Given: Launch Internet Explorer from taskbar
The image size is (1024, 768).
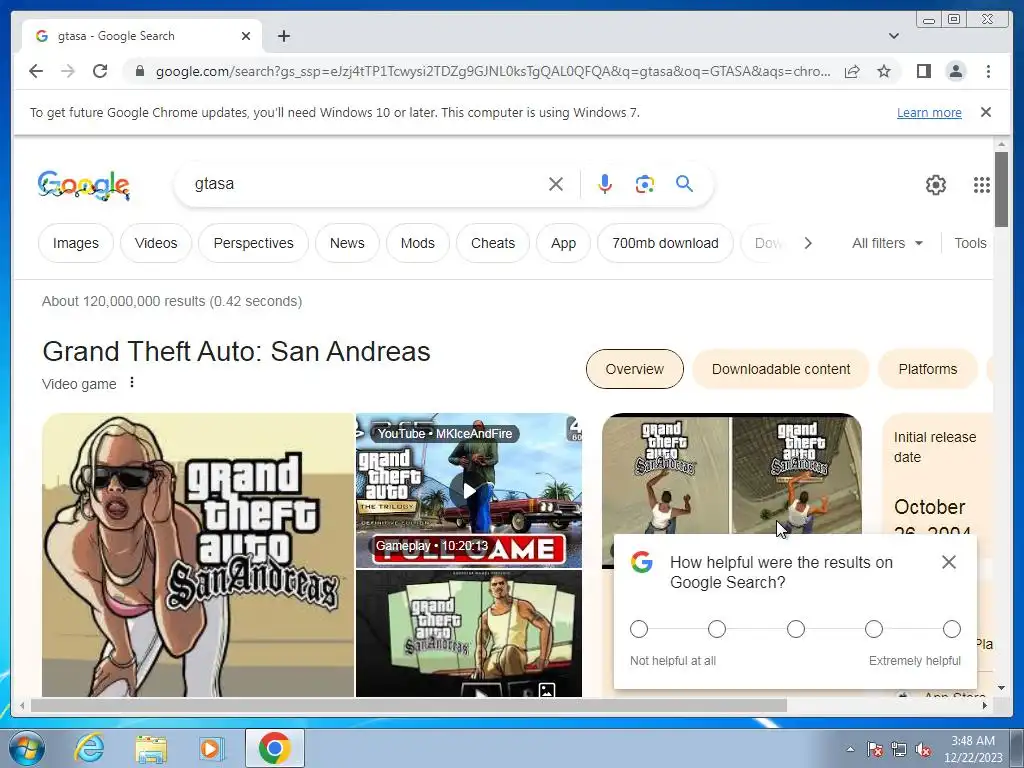Looking at the screenshot, I should pyautogui.click(x=89, y=748).
